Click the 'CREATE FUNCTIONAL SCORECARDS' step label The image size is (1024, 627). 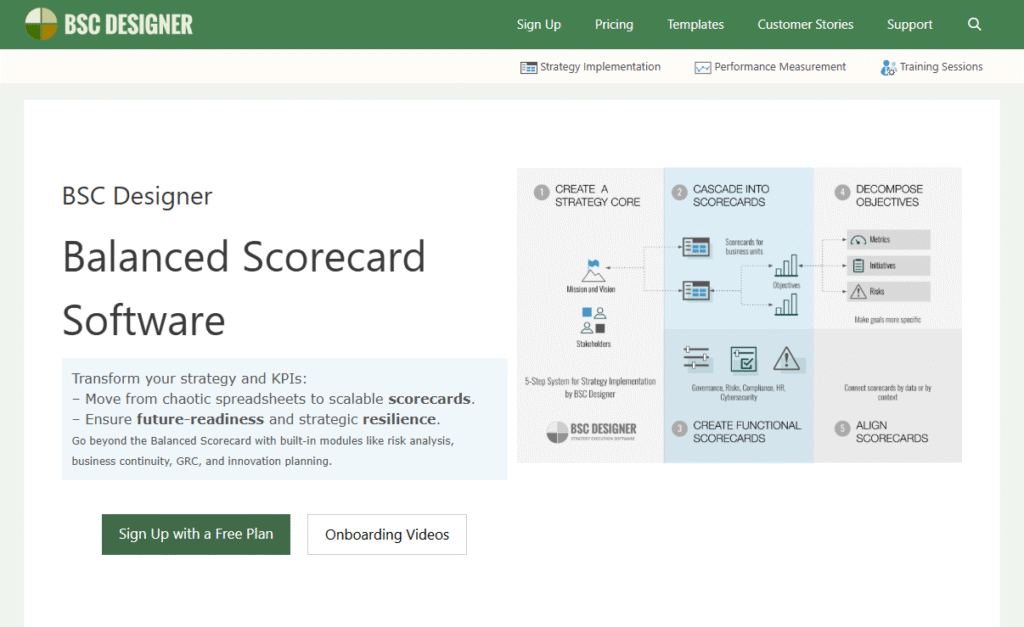pyautogui.click(x=746, y=432)
